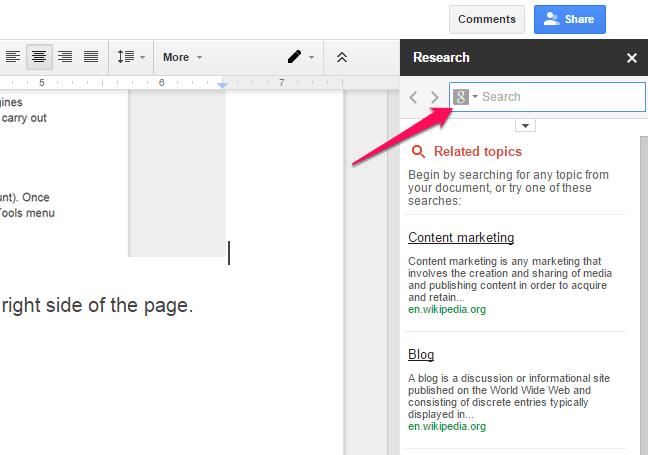
Task: Close the Research panel
Action: tap(632, 58)
